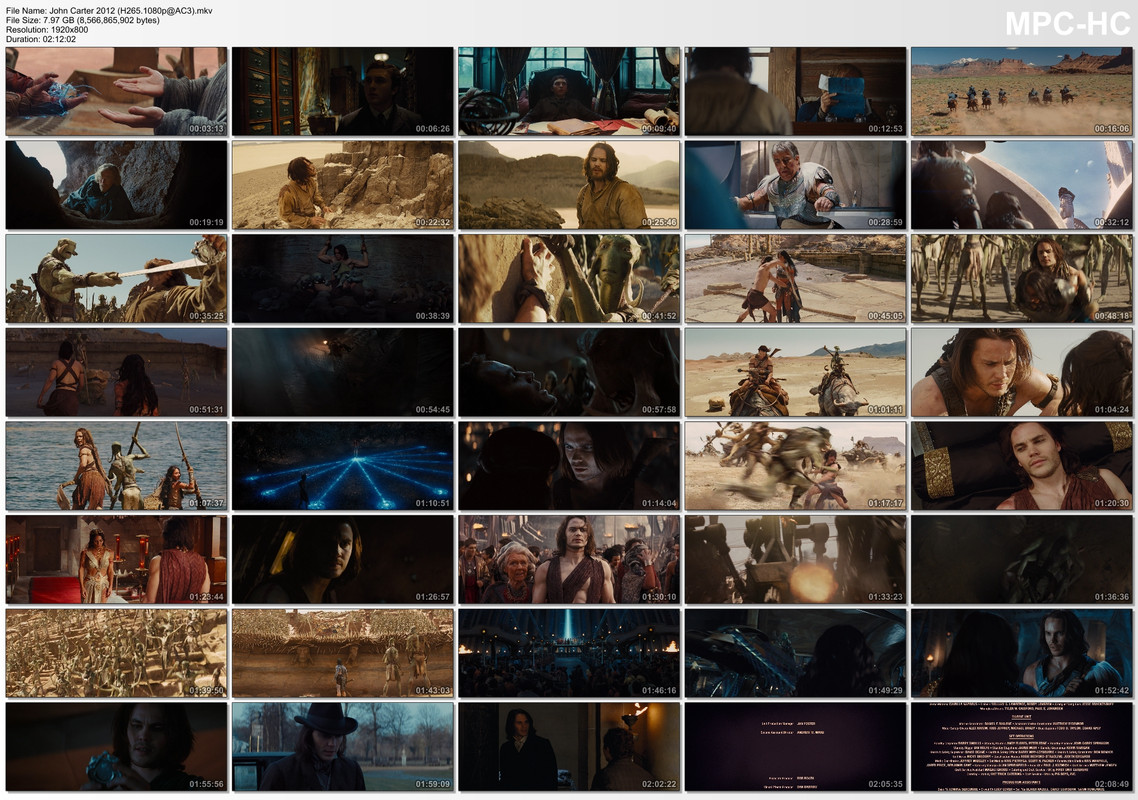Choose the battle charge thumbnail at 01:17:17
Screen dimensions: 1138x800
pyautogui.click(x=795, y=466)
